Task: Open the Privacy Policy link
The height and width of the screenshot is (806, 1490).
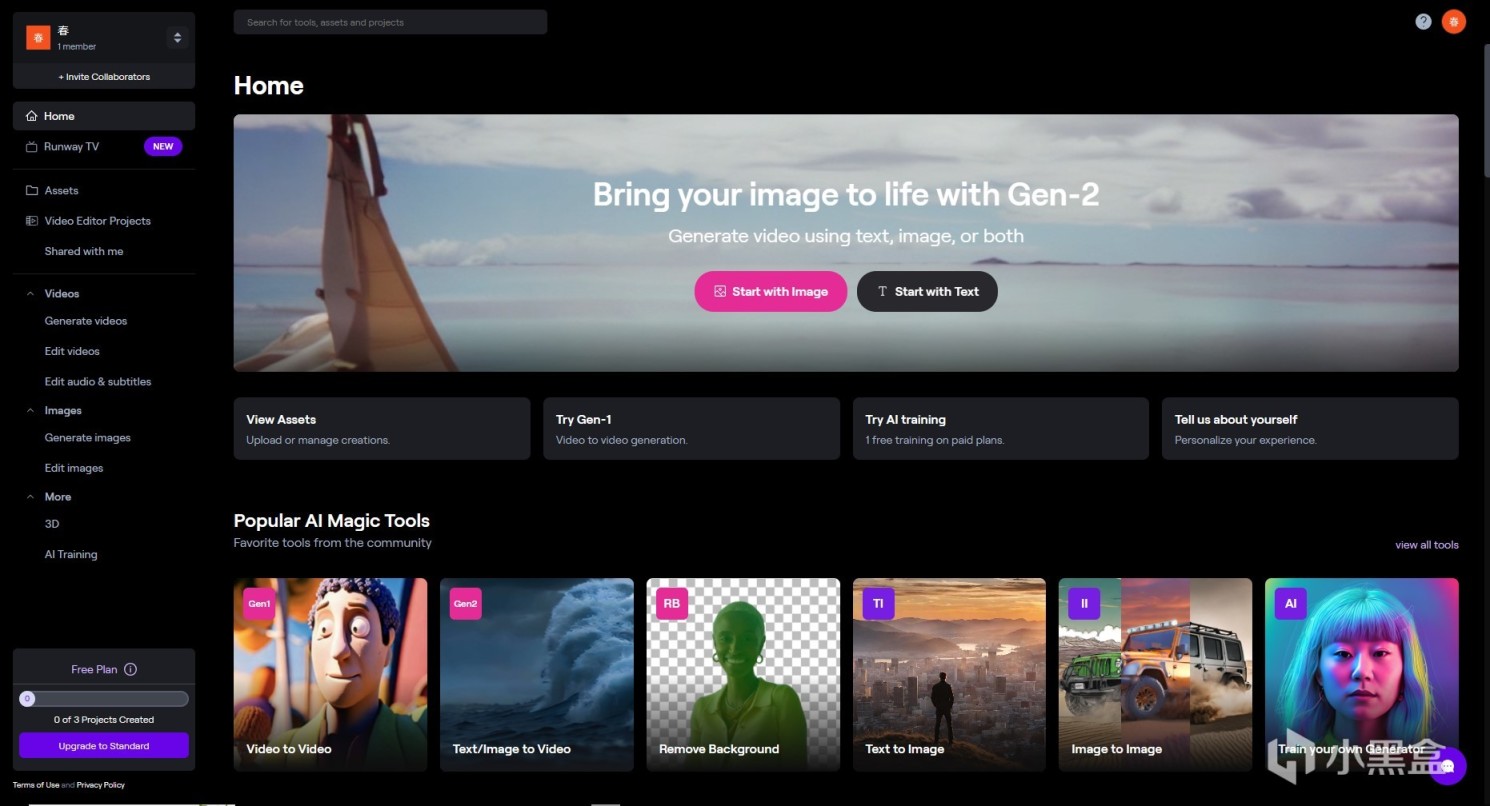Action: (101, 785)
